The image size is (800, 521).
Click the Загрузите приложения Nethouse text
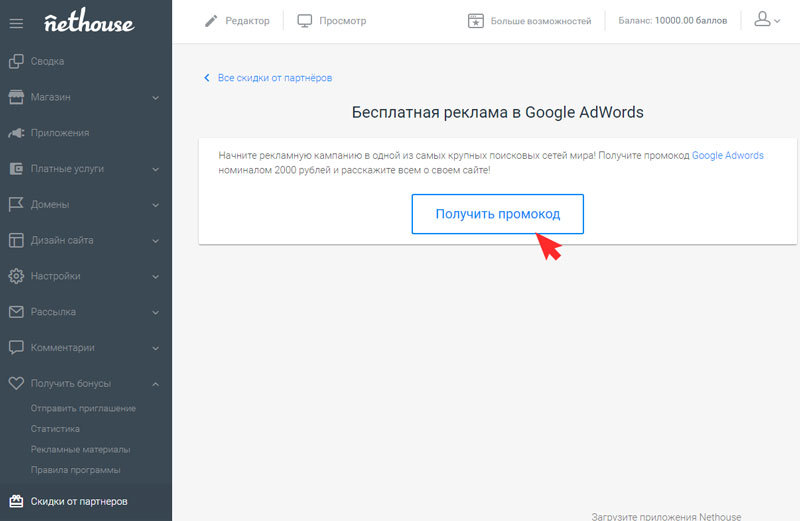point(666,516)
